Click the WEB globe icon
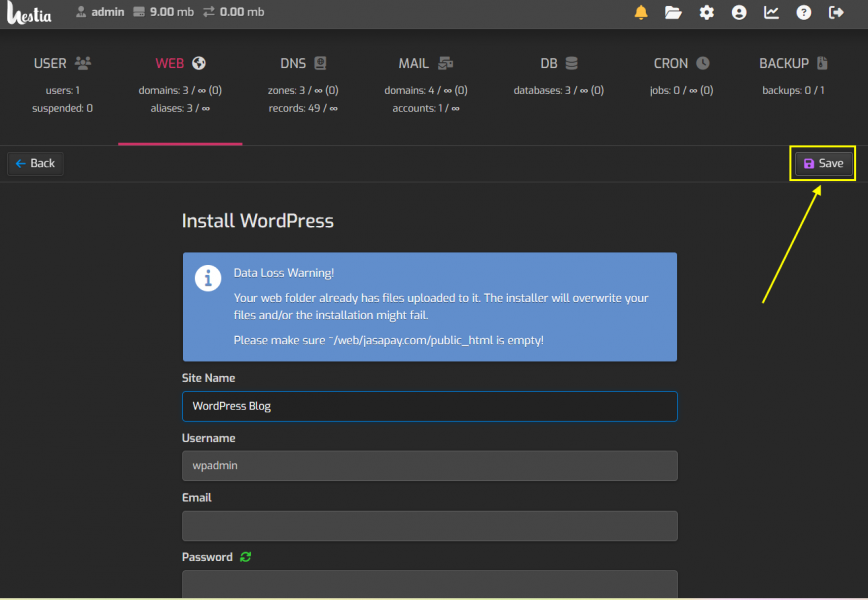868x600 pixels. pyautogui.click(x=199, y=63)
